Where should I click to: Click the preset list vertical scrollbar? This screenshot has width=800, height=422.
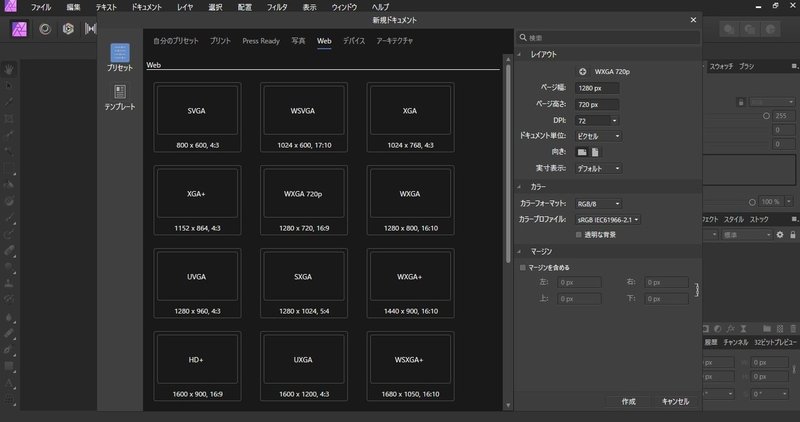[508, 162]
